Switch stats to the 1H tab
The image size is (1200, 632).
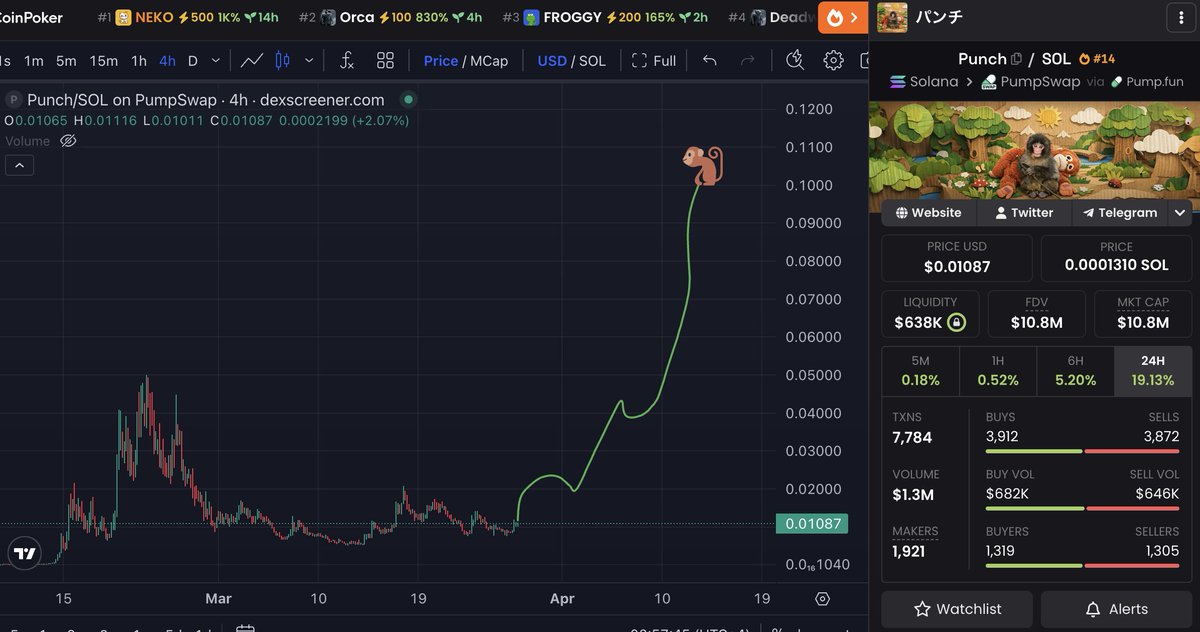[x=998, y=371]
